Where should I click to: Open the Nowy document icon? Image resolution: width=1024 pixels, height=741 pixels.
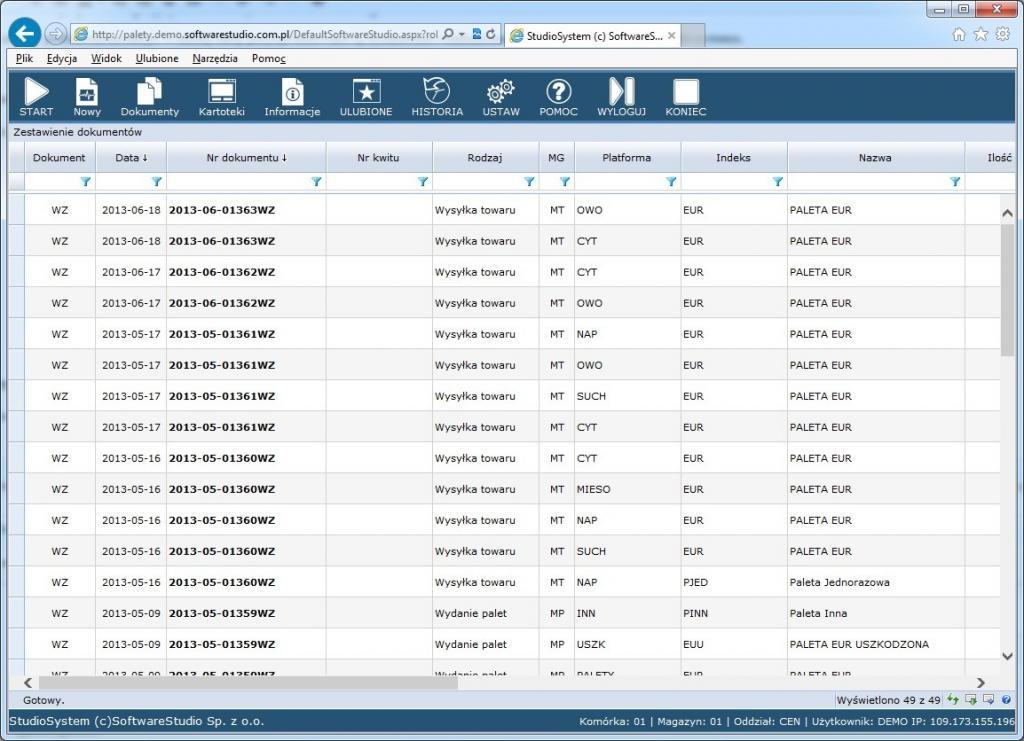click(x=87, y=93)
